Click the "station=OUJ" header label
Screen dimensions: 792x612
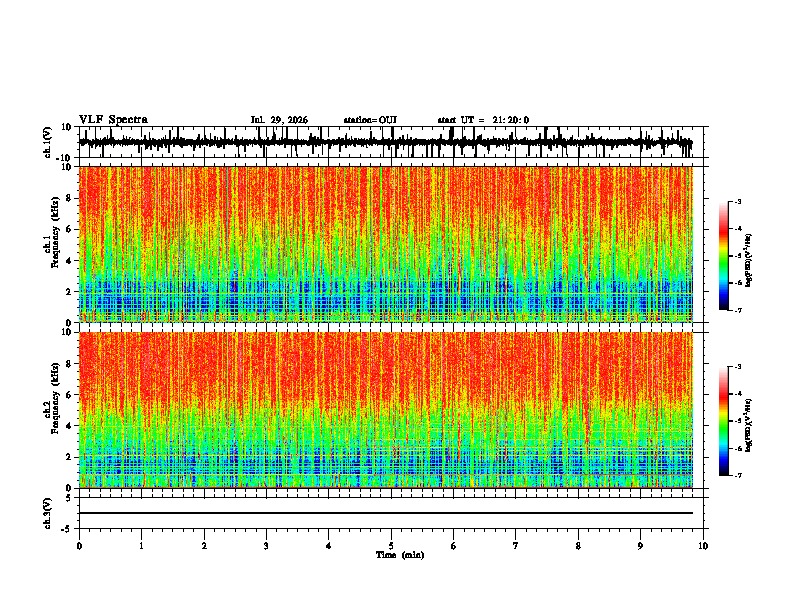[370, 120]
